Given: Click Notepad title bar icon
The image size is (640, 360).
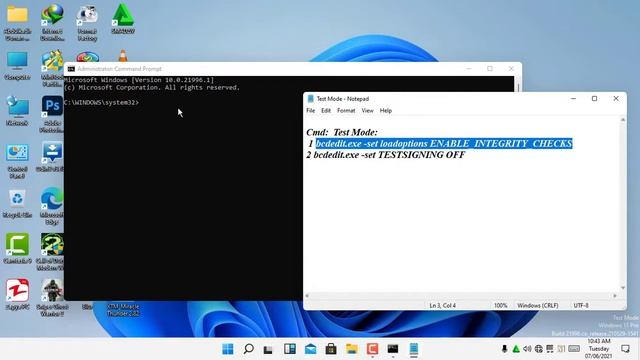Looking at the screenshot, I should point(310,99).
